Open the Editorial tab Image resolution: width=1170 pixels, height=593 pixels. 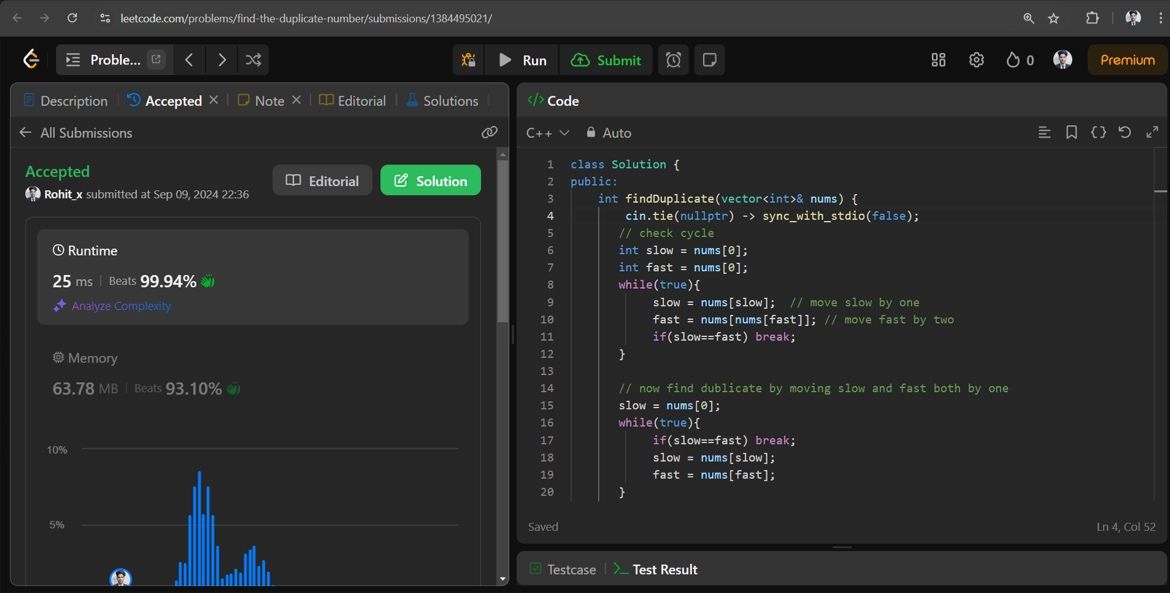pos(352,101)
